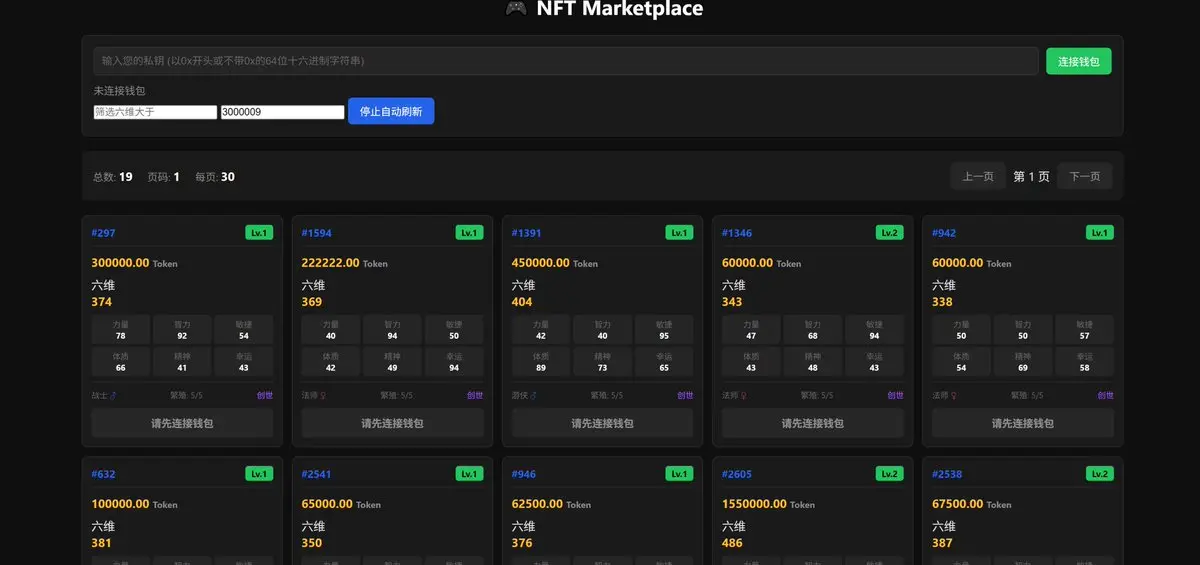Click the Lv.1 badge on card #1594
The width and height of the screenshot is (1200, 565).
[469, 233]
